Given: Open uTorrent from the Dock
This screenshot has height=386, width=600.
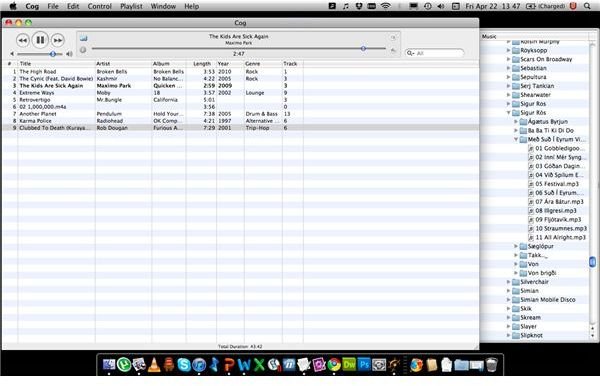Looking at the screenshot, I should pos(124,365).
